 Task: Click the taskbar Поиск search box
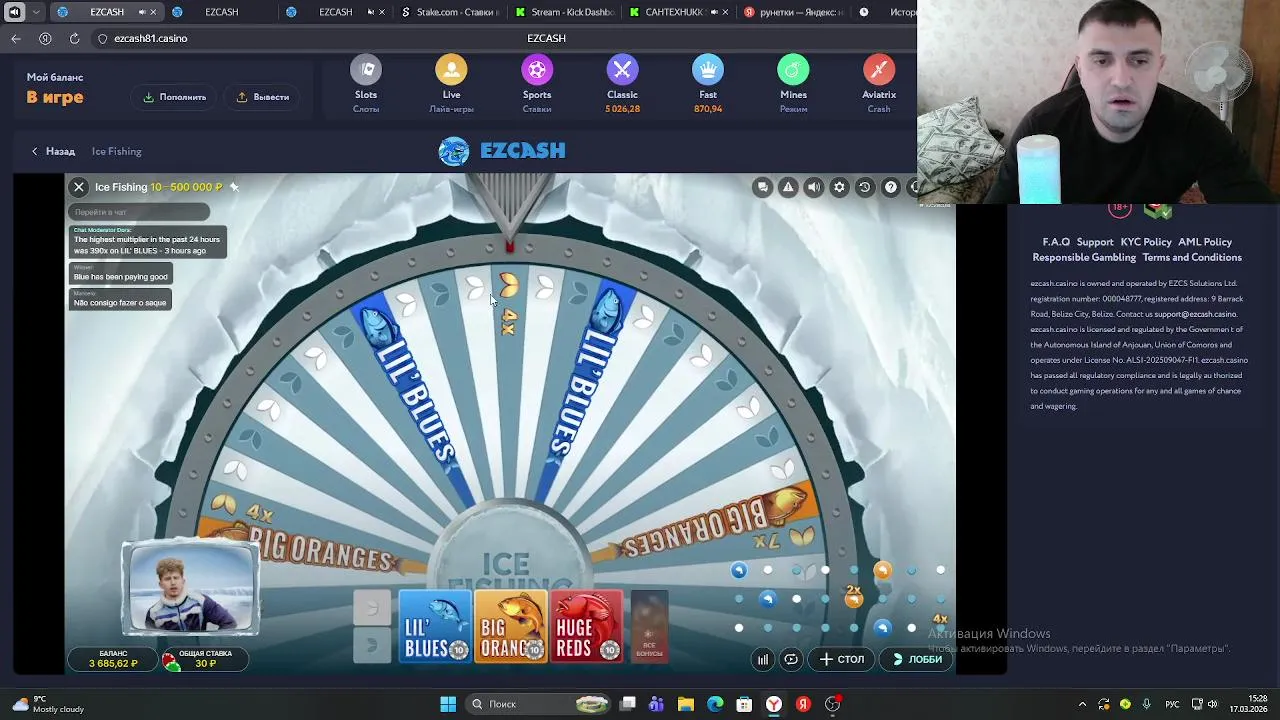pos(540,704)
